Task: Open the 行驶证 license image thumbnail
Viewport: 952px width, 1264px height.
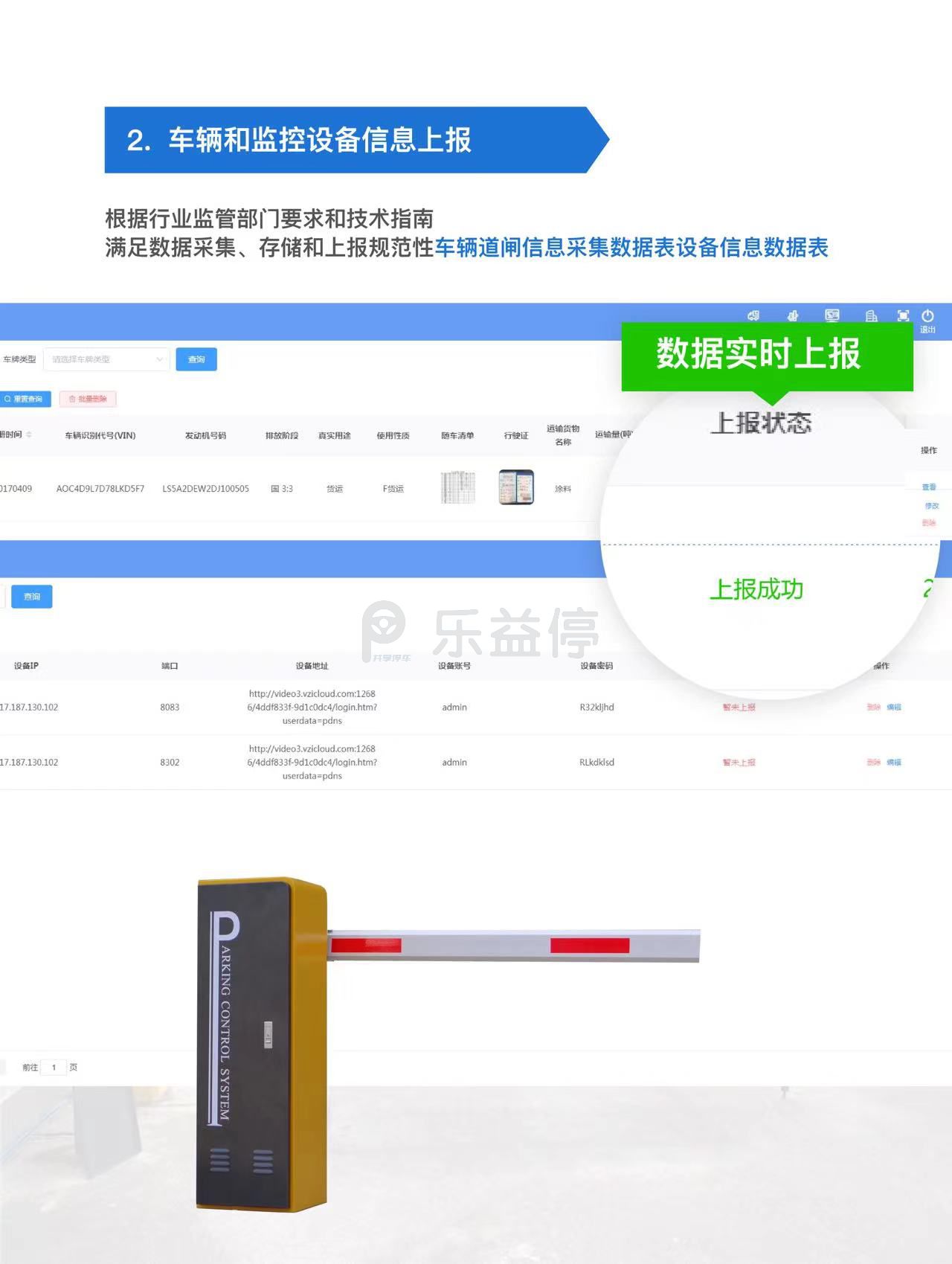Action: 516,487
